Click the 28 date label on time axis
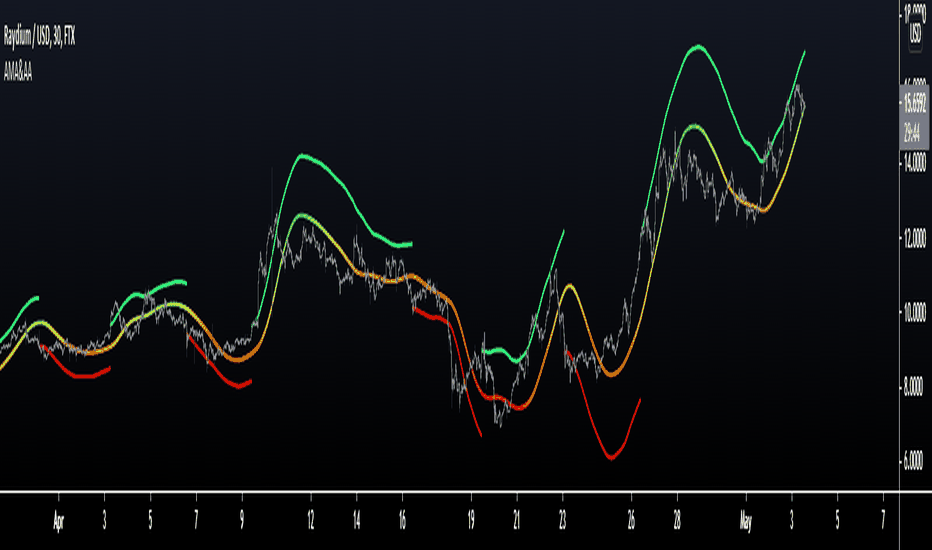 coord(677,520)
